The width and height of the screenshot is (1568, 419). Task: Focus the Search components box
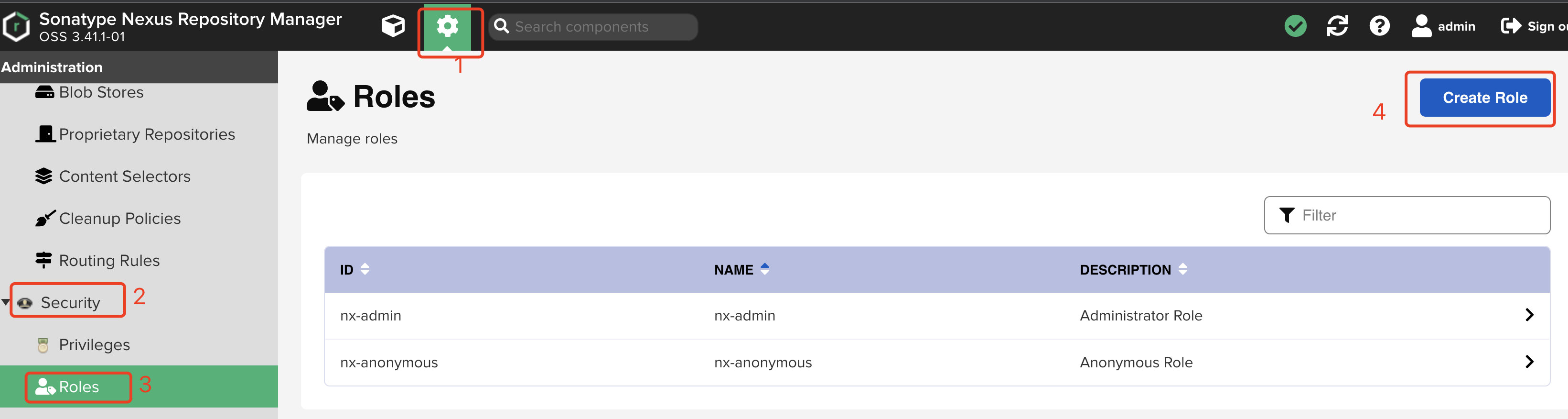click(x=593, y=27)
